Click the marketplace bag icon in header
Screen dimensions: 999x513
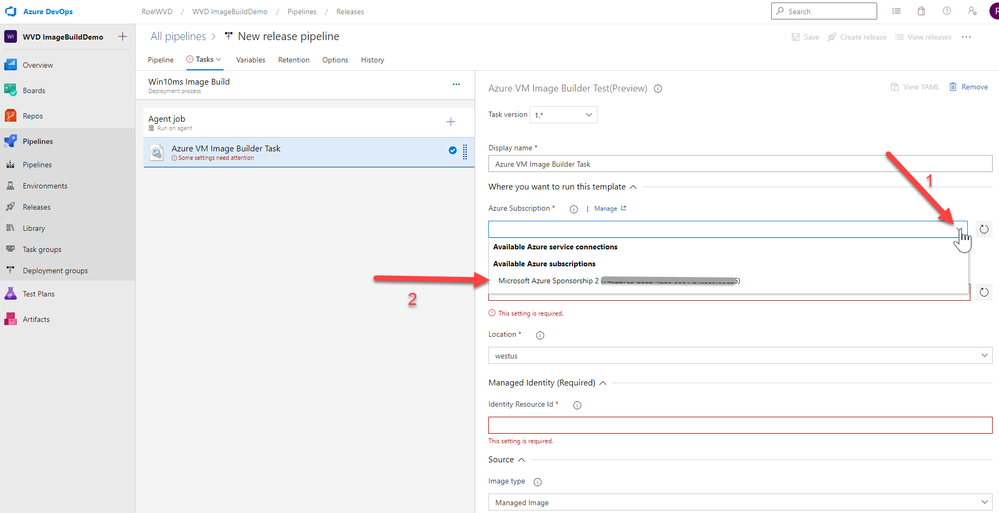click(x=921, y=11)
